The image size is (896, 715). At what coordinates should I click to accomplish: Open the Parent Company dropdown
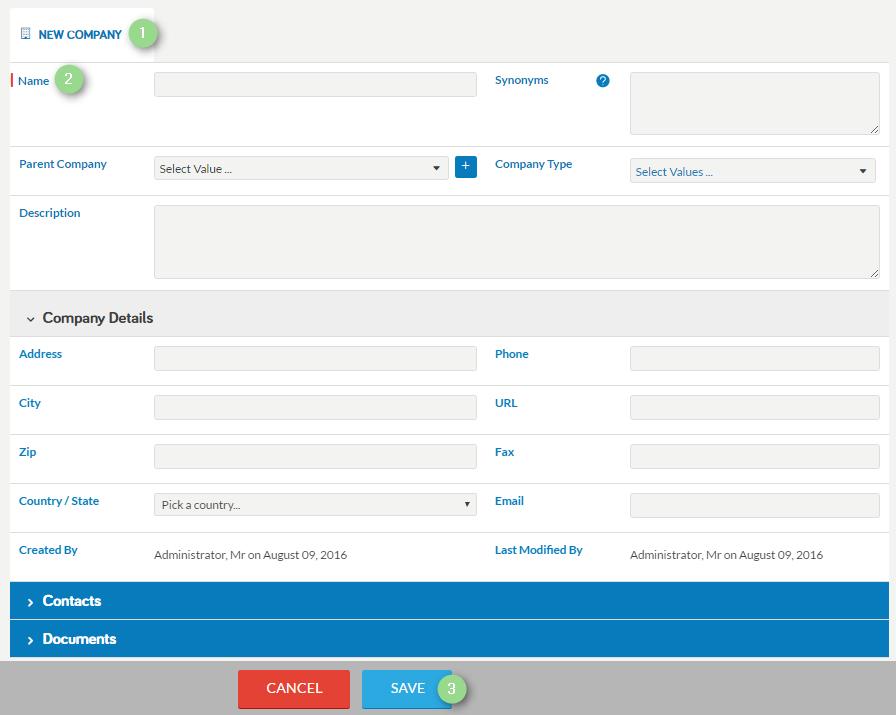301,168
